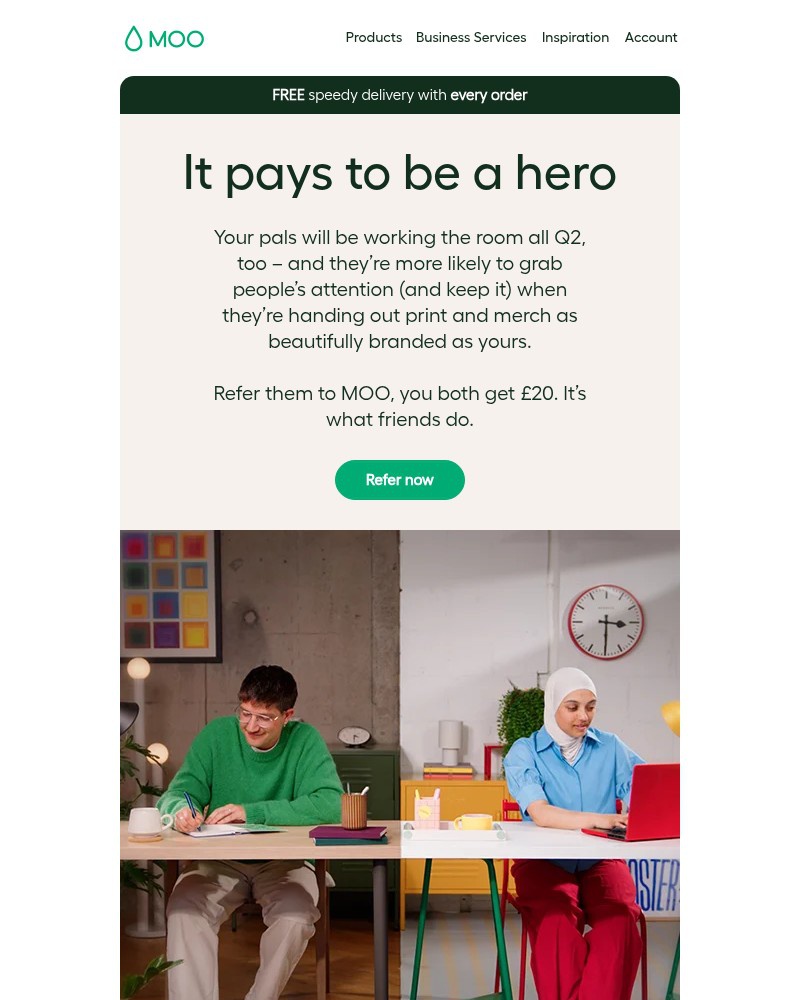Click the MOO water drop logo icon
The image size is (800, 1000).
click(133, 38)
